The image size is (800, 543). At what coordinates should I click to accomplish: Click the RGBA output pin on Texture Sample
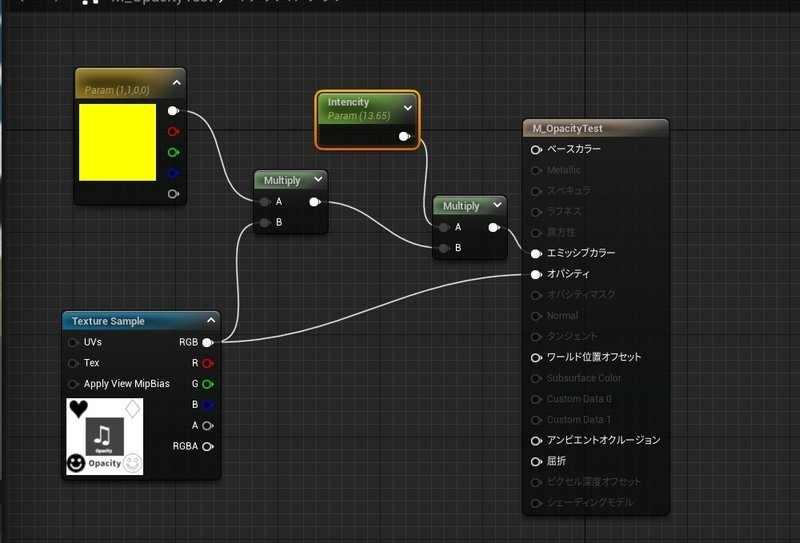click(x=207, y=447)
